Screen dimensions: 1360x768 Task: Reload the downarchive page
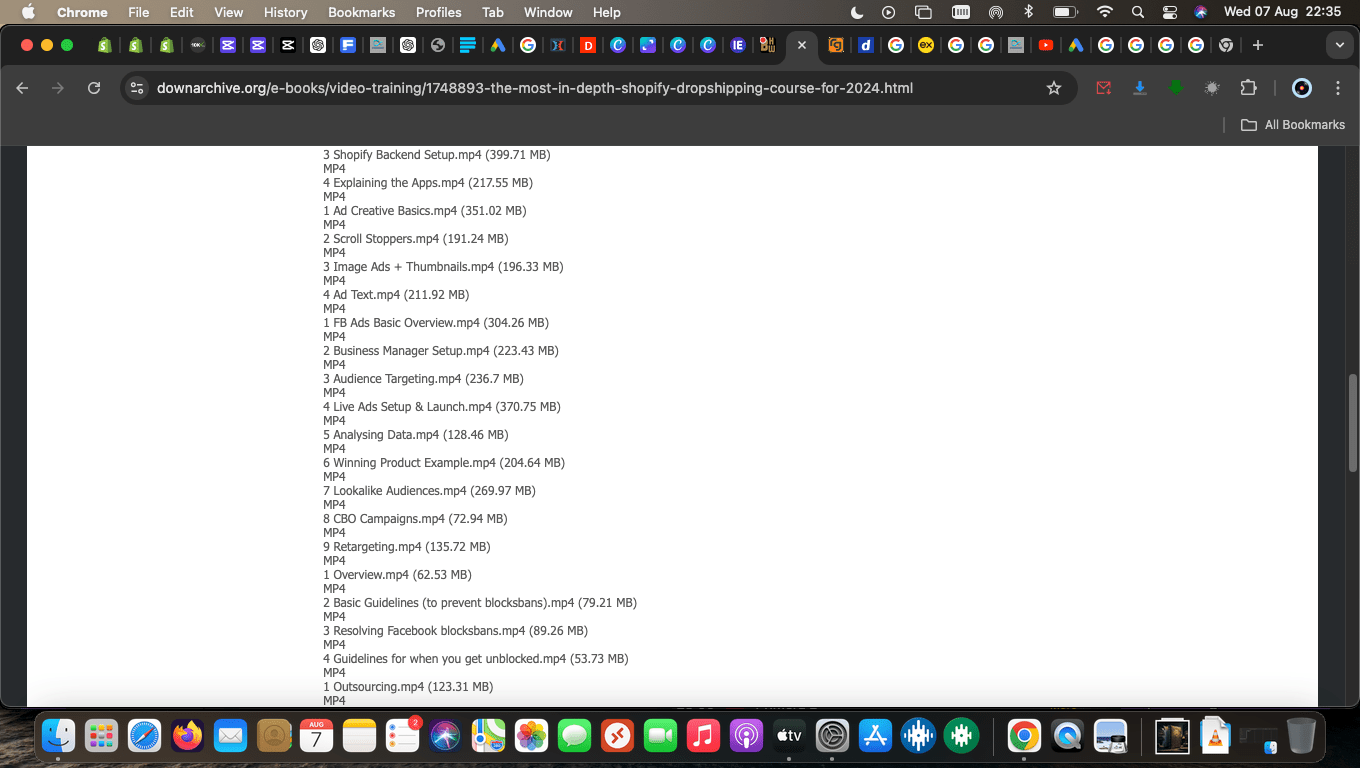click(94, 88)
